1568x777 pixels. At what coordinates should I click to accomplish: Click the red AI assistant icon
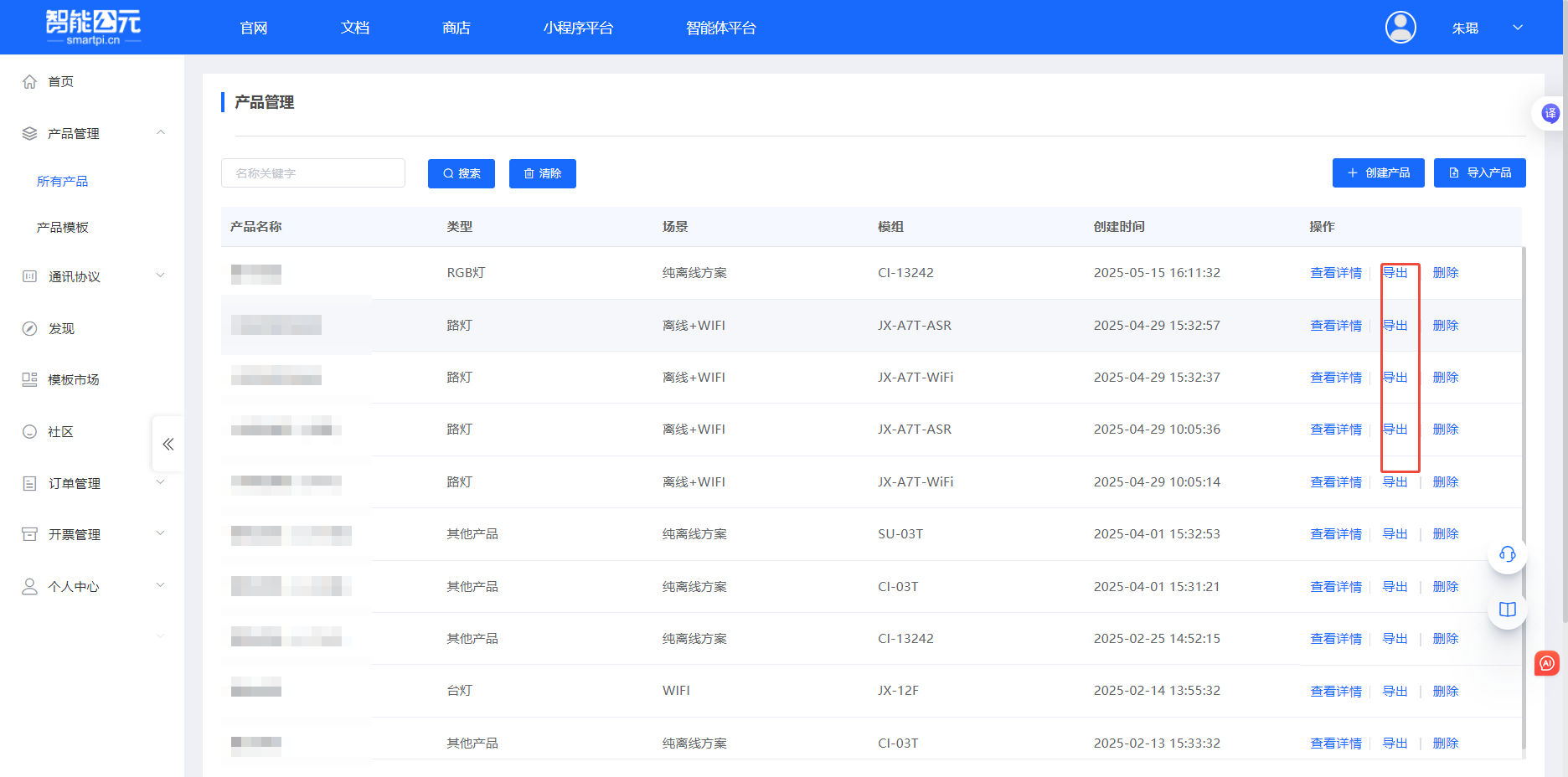click(1546, 663)
